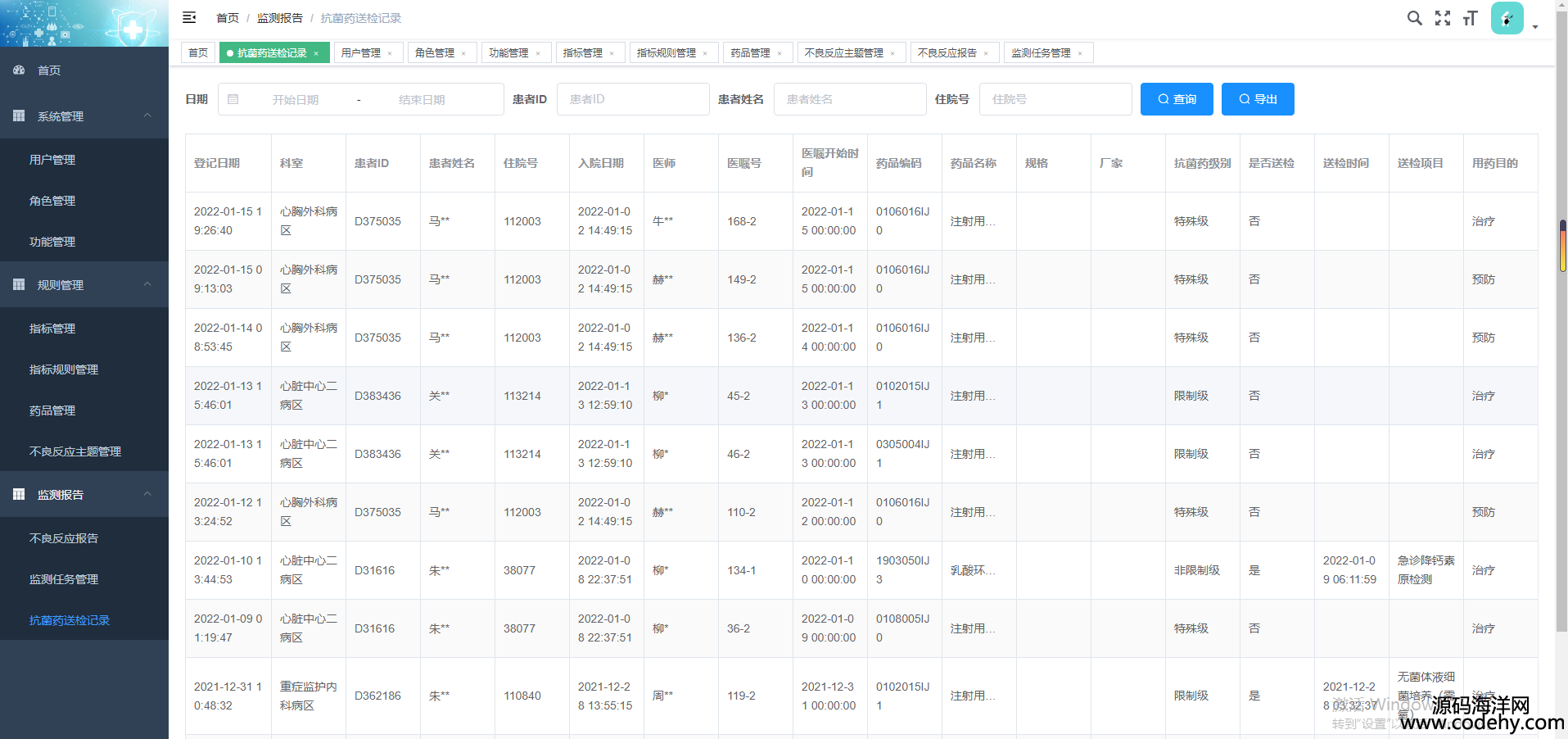Screen dimensions: 1568x739
Task: Close the 用户管理 tab
Action: tap(390, 53)
